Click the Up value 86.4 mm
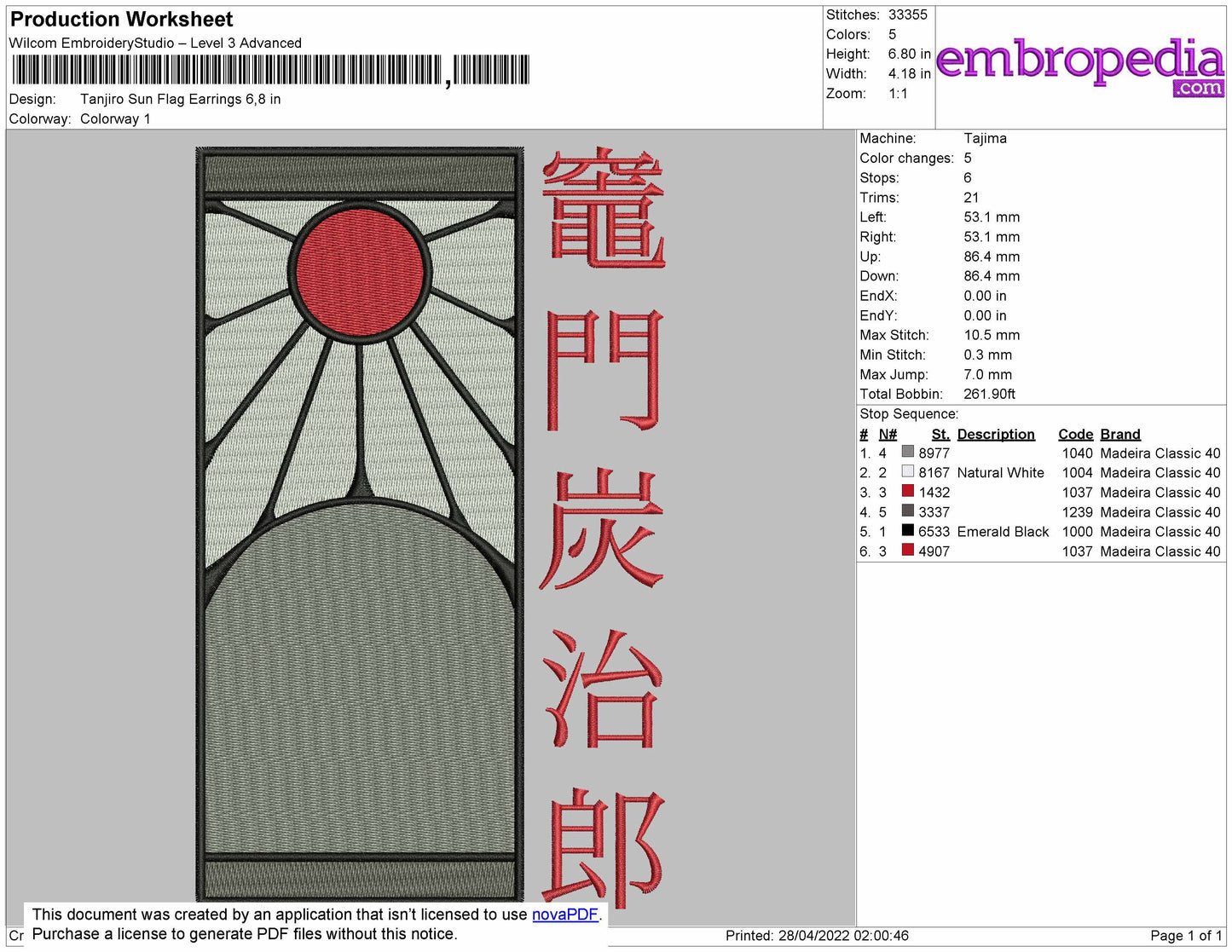This screenshot has height=952, width=1232. click(x=992, y=256)
